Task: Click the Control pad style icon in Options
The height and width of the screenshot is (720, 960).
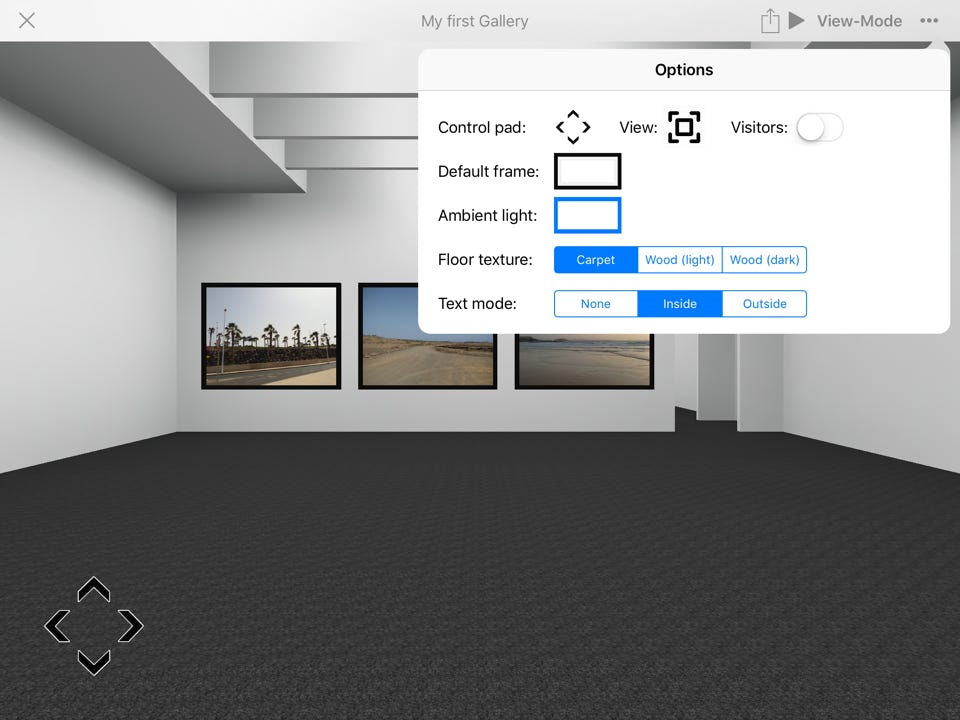Action: 573,127
